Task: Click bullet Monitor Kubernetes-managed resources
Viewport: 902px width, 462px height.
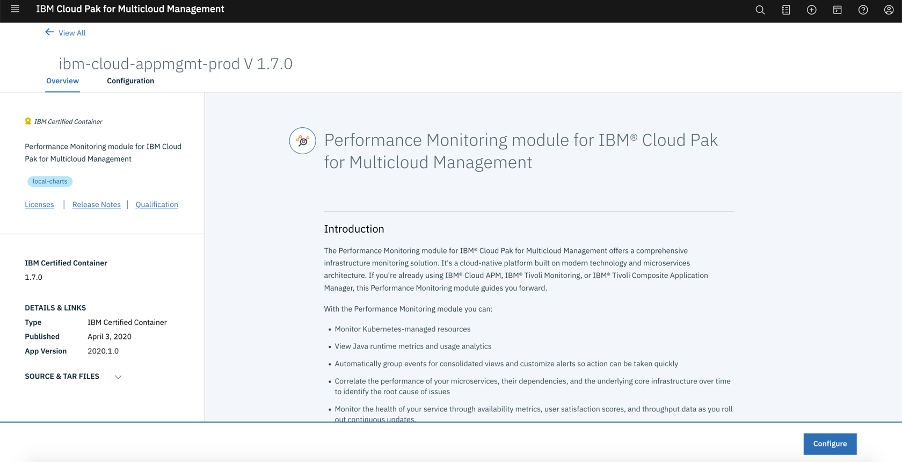Action: tap(403, 329)
